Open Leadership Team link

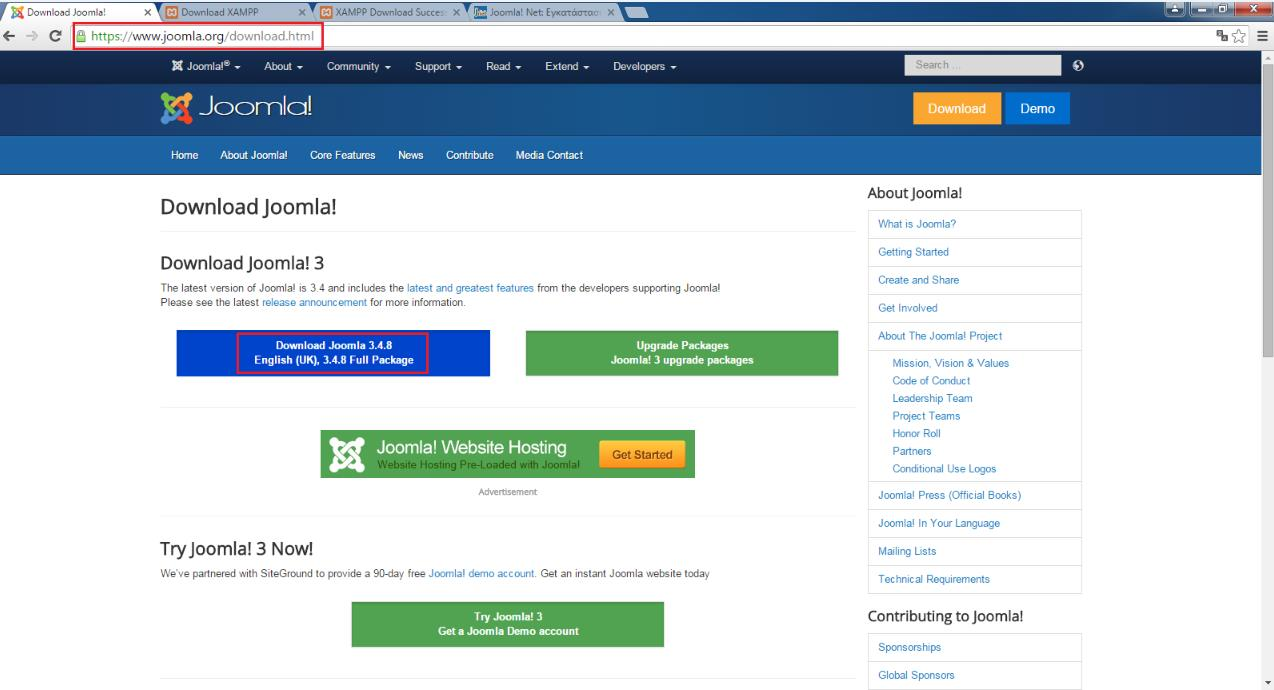pyautogui.click(x=932, y=398)
